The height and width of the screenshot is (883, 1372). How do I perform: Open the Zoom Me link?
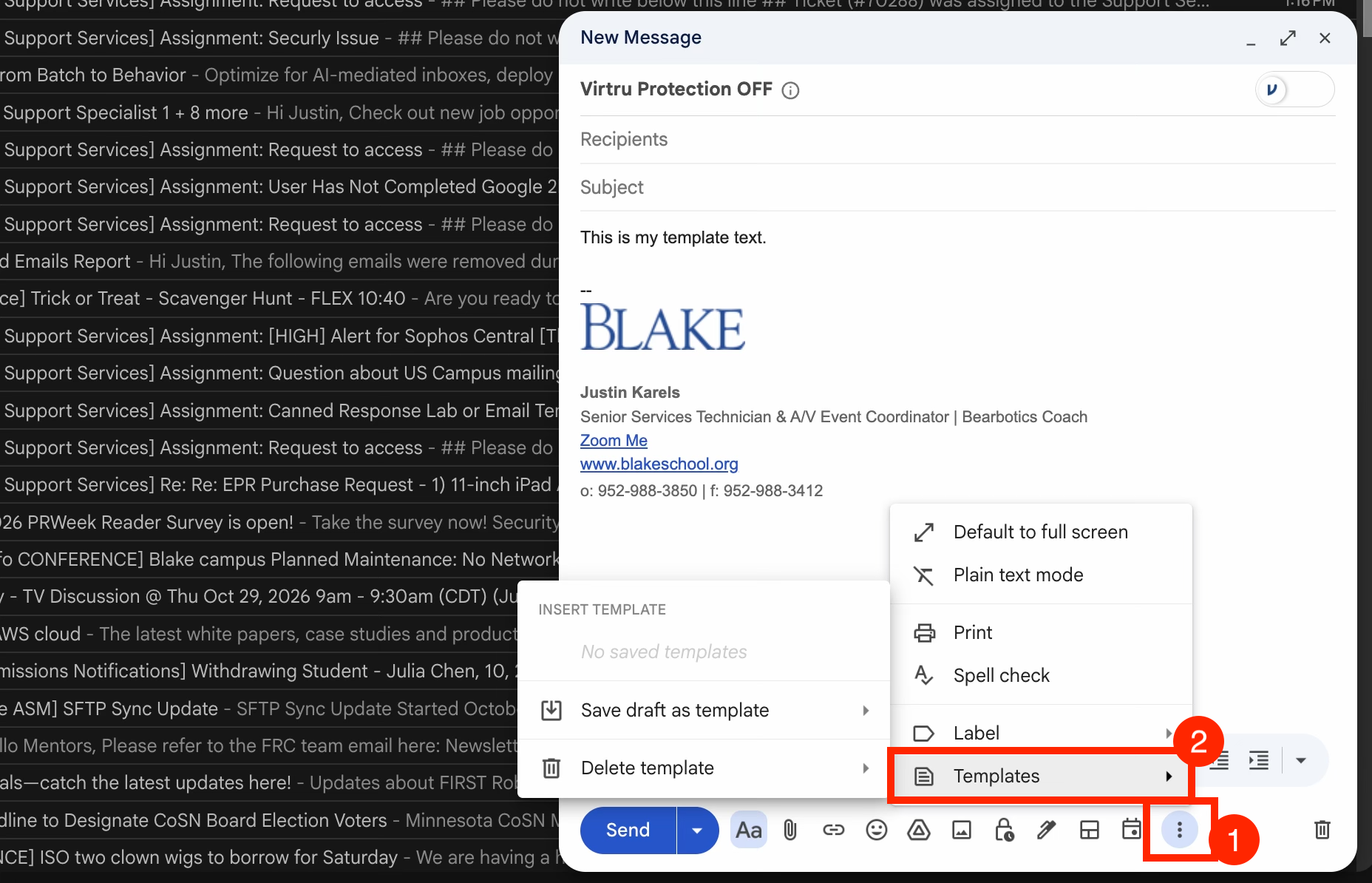pos(614,441)
